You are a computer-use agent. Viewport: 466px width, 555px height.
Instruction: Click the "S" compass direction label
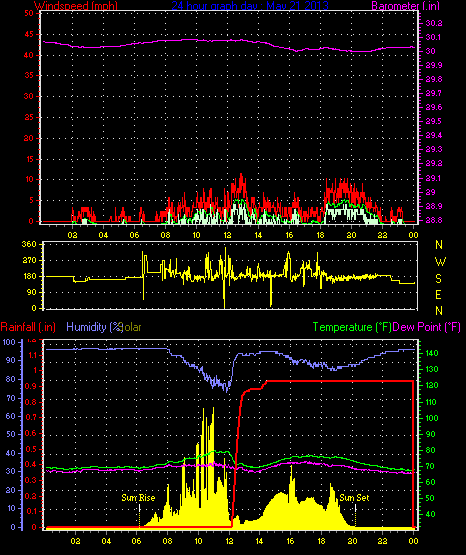coord(438,279)
